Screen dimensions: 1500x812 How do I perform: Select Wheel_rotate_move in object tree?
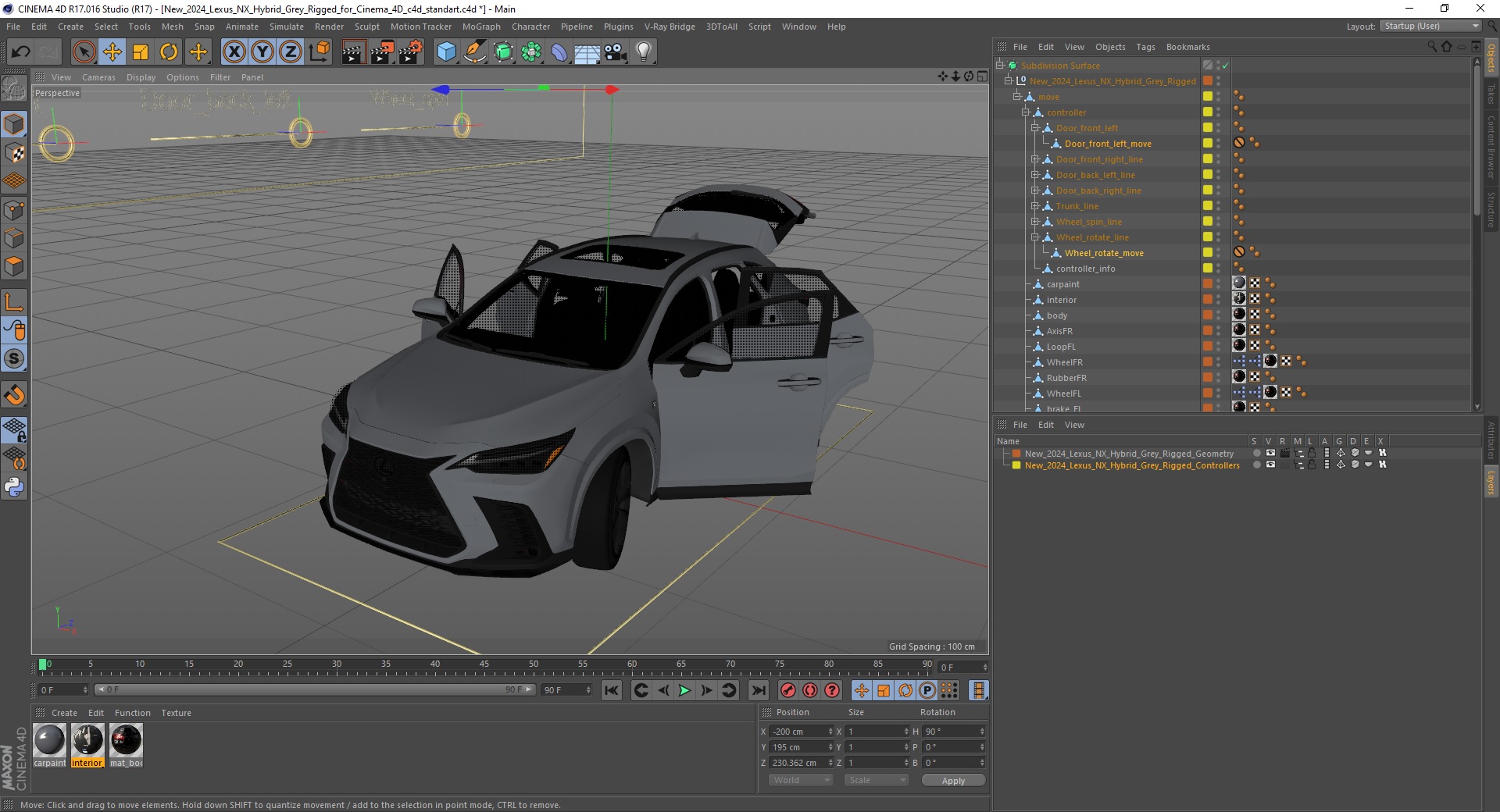1104,253
